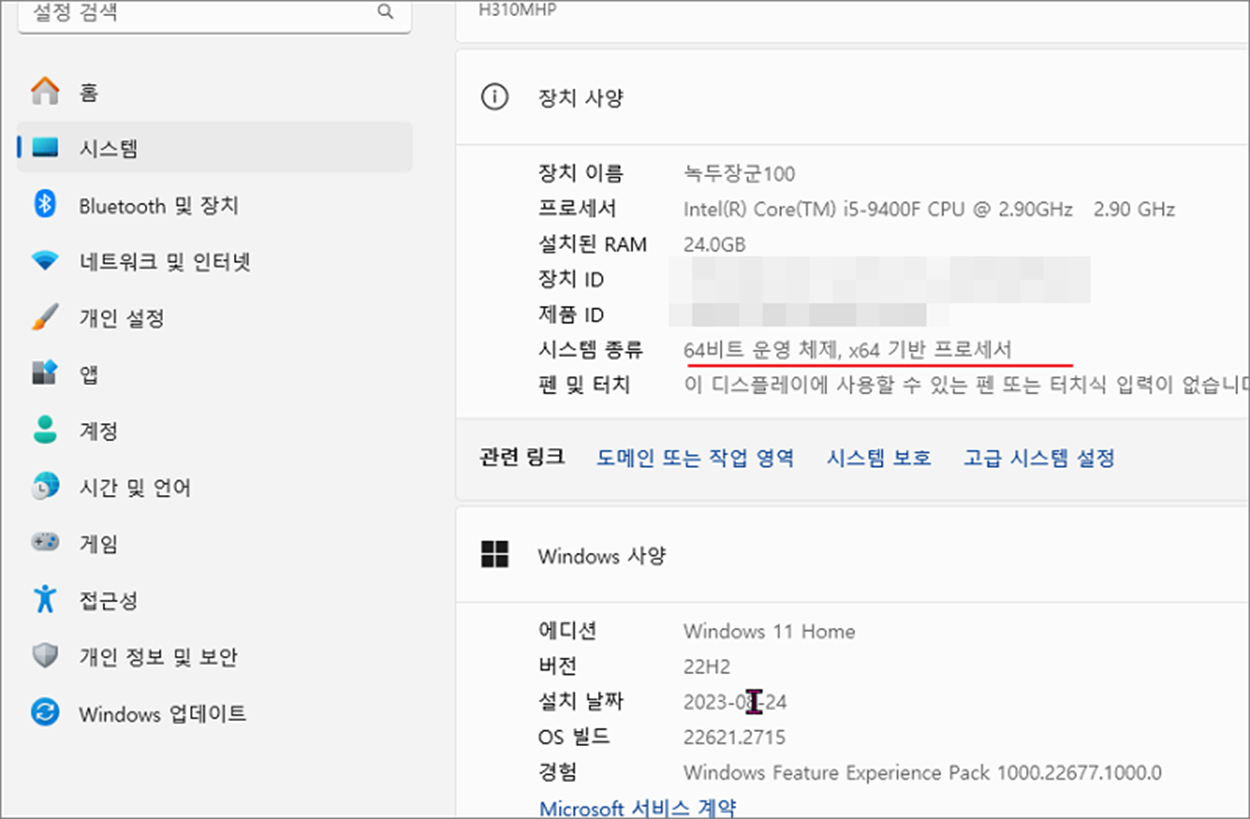This screenshot has height=819, width=1250.
Task: Open the 도메인 또는 작업 영역 link
Action: pyautogui.click(x=695, y=458)
